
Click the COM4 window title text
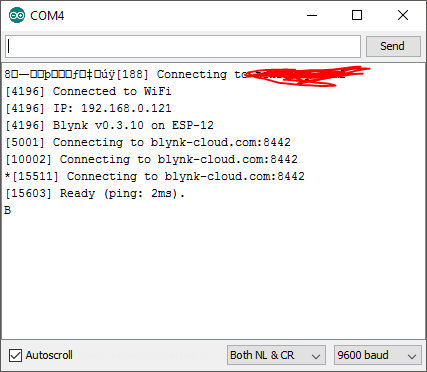(47, 16)
